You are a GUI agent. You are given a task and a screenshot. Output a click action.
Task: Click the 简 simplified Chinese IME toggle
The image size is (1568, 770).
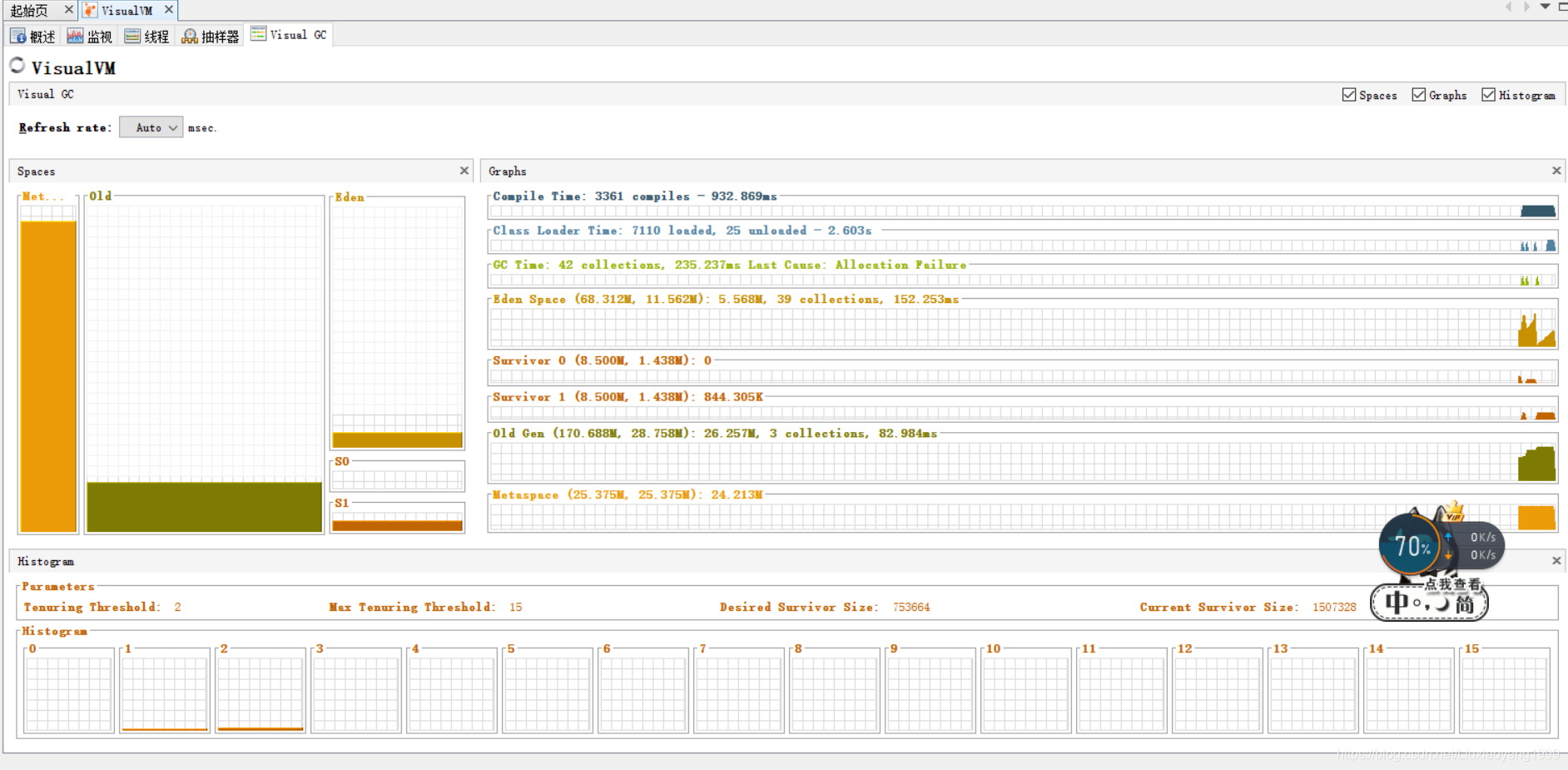(1464, 603)
